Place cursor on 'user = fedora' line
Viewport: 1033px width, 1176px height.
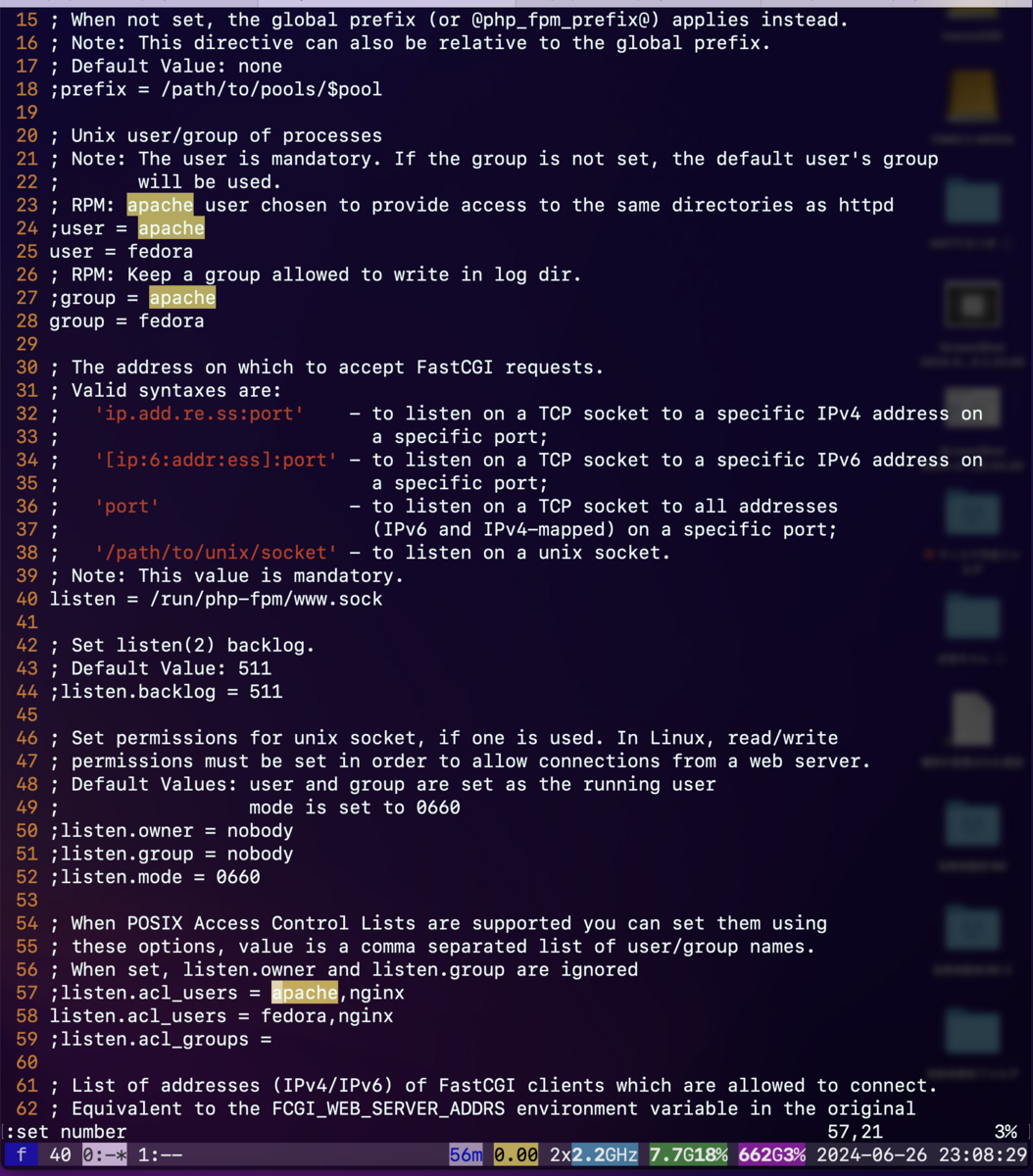(122, 252)
